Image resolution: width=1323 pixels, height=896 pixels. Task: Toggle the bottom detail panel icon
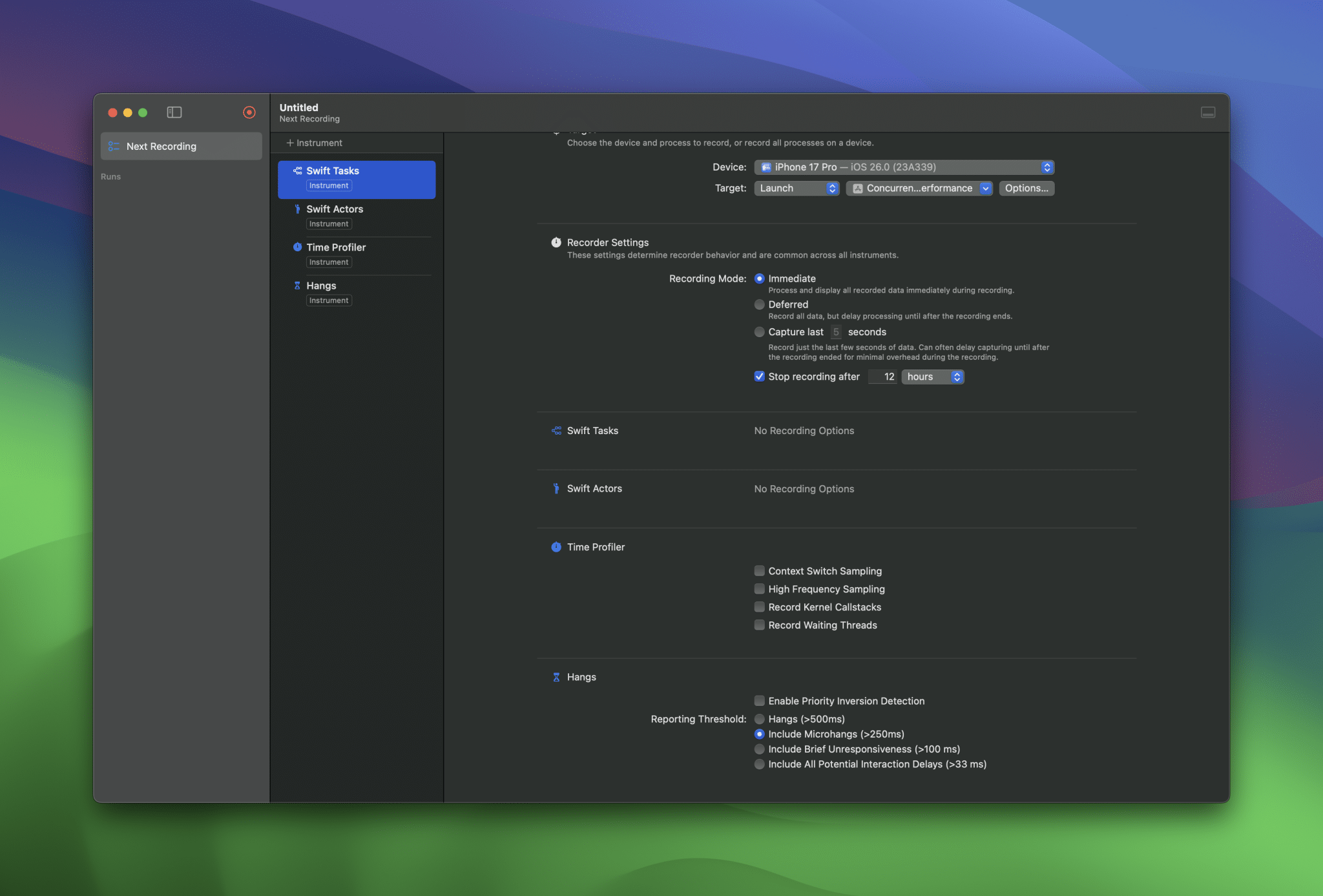click(x=1207, y=112)
